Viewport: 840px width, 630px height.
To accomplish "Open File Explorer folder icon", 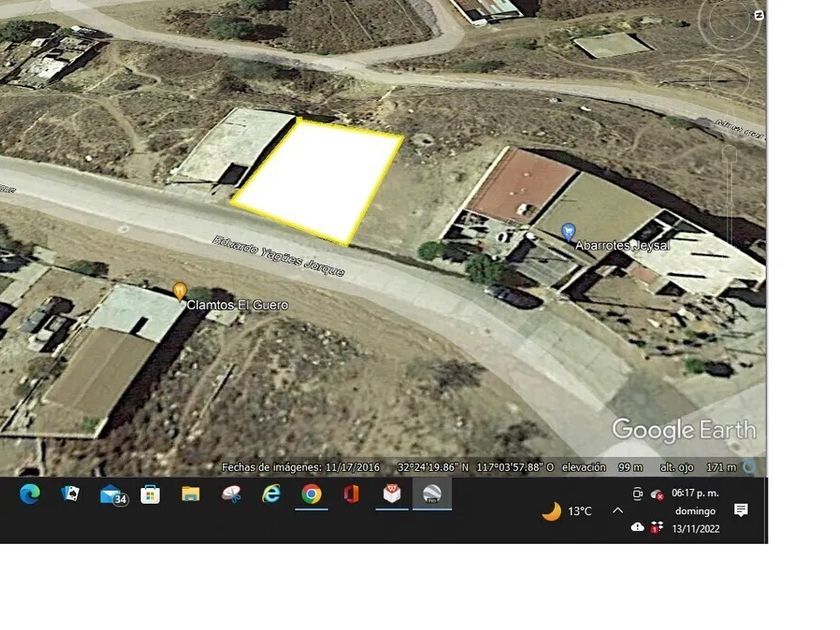I will click(190, 494).
